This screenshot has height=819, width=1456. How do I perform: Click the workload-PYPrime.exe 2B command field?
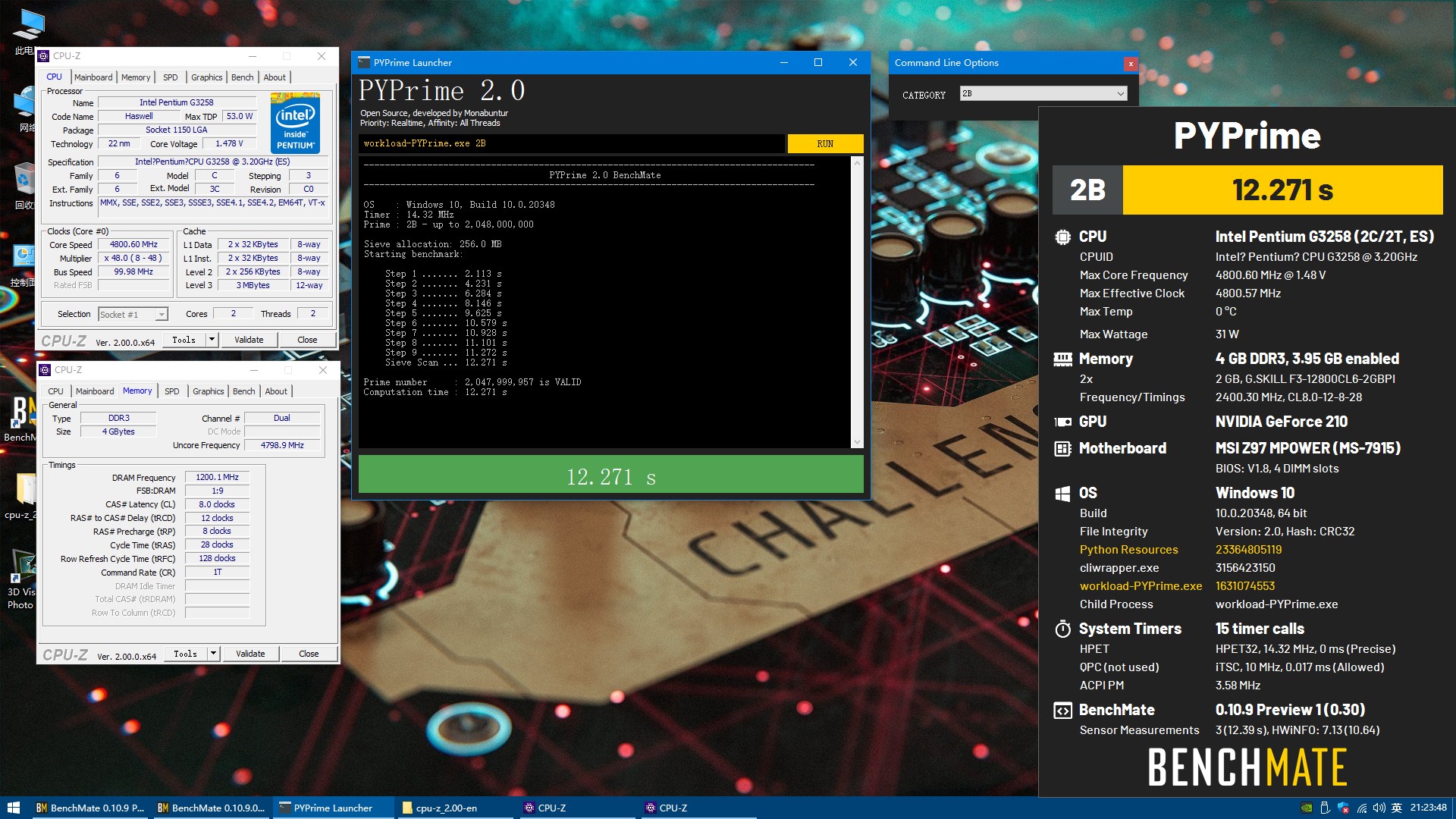tap(572, 143)
